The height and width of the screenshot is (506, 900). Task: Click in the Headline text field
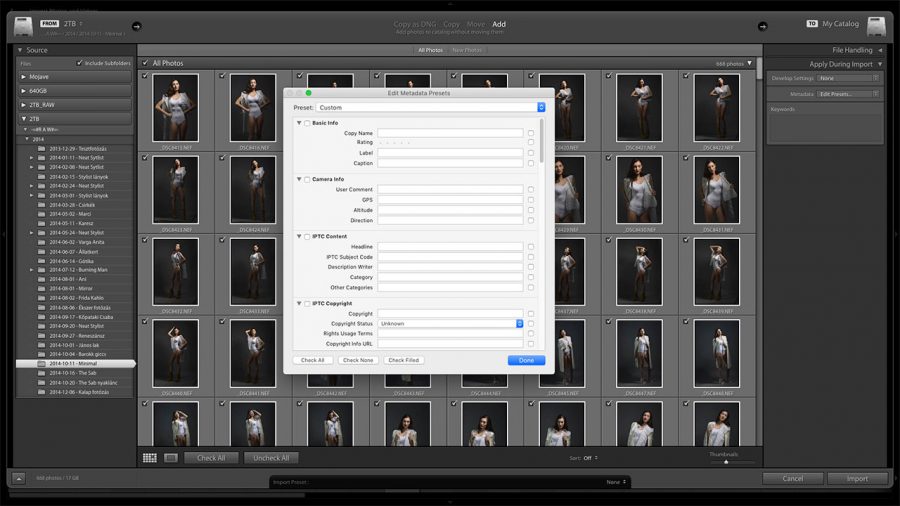pos(450,247)
